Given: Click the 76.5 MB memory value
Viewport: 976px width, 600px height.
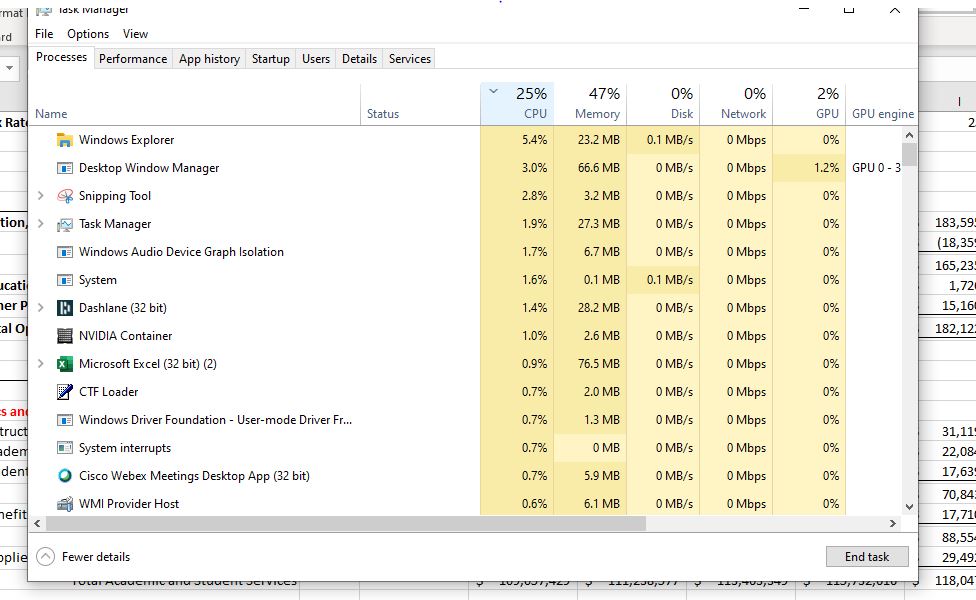Looking at the screenshot, I should [x=598, y=364].
